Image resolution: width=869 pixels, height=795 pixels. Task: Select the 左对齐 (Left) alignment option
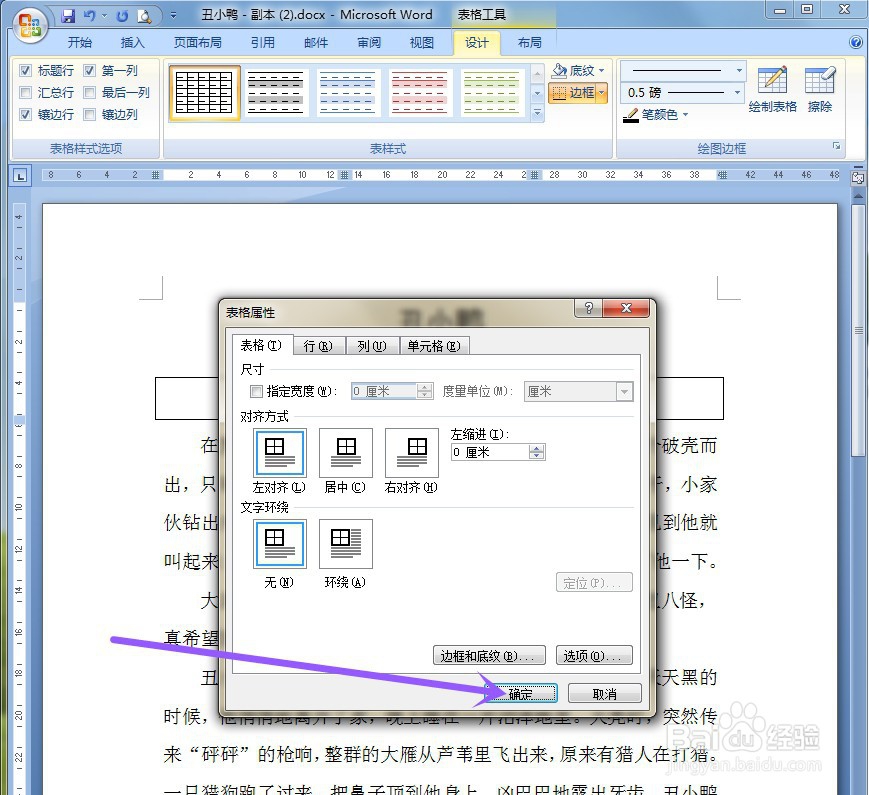pyautogui.click(x=278, y=453)
